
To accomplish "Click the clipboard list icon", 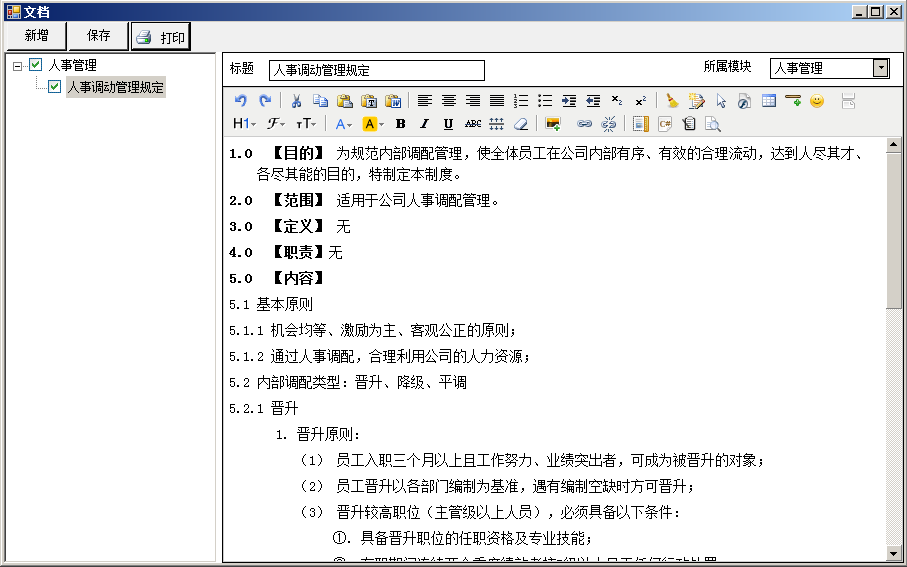I will point(689,124).
